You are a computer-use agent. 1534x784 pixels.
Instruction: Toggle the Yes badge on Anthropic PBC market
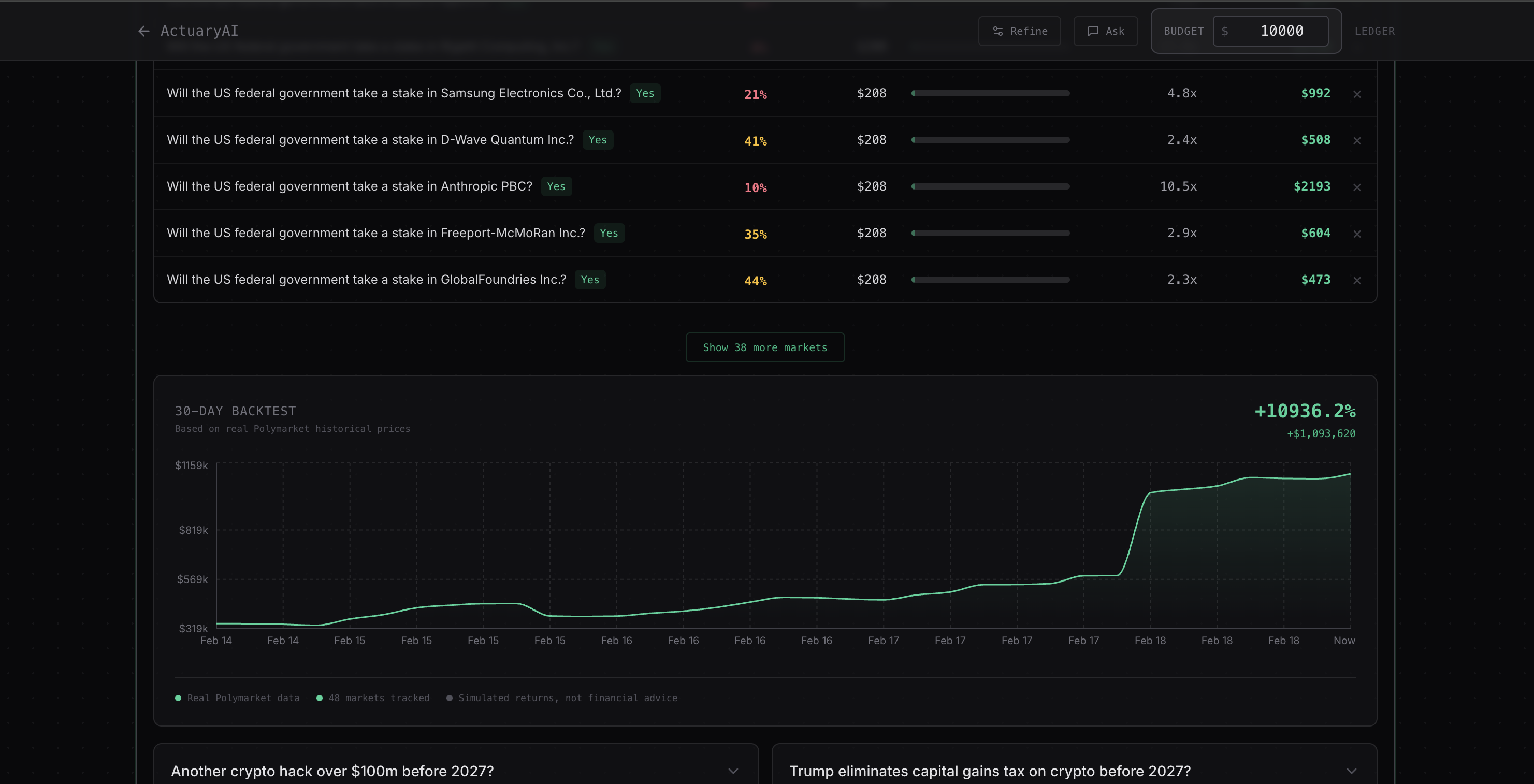tap(556, 186)
